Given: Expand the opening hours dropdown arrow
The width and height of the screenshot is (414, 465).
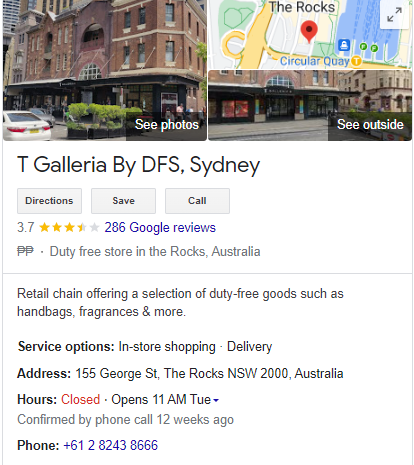Looking at the screenshot, I should click(216, 400).
